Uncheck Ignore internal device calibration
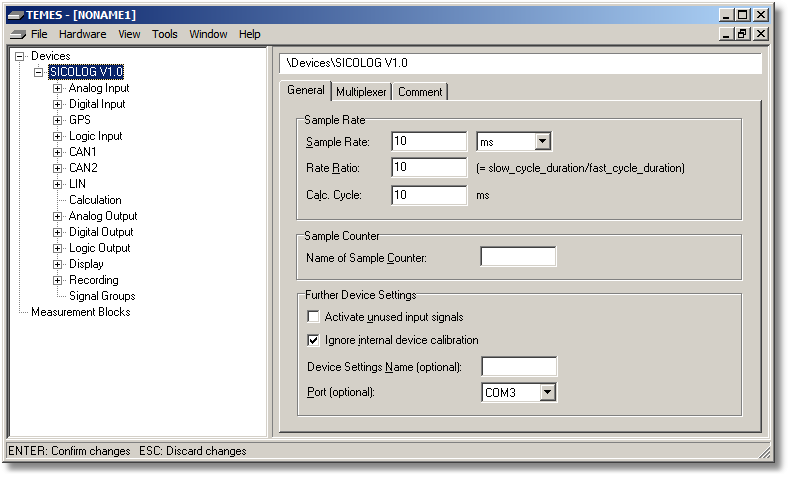 point(313,340)
